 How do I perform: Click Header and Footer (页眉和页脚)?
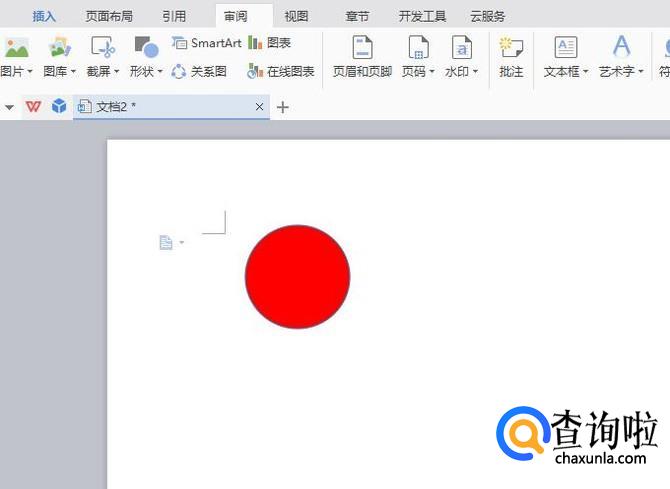[362, 57]
